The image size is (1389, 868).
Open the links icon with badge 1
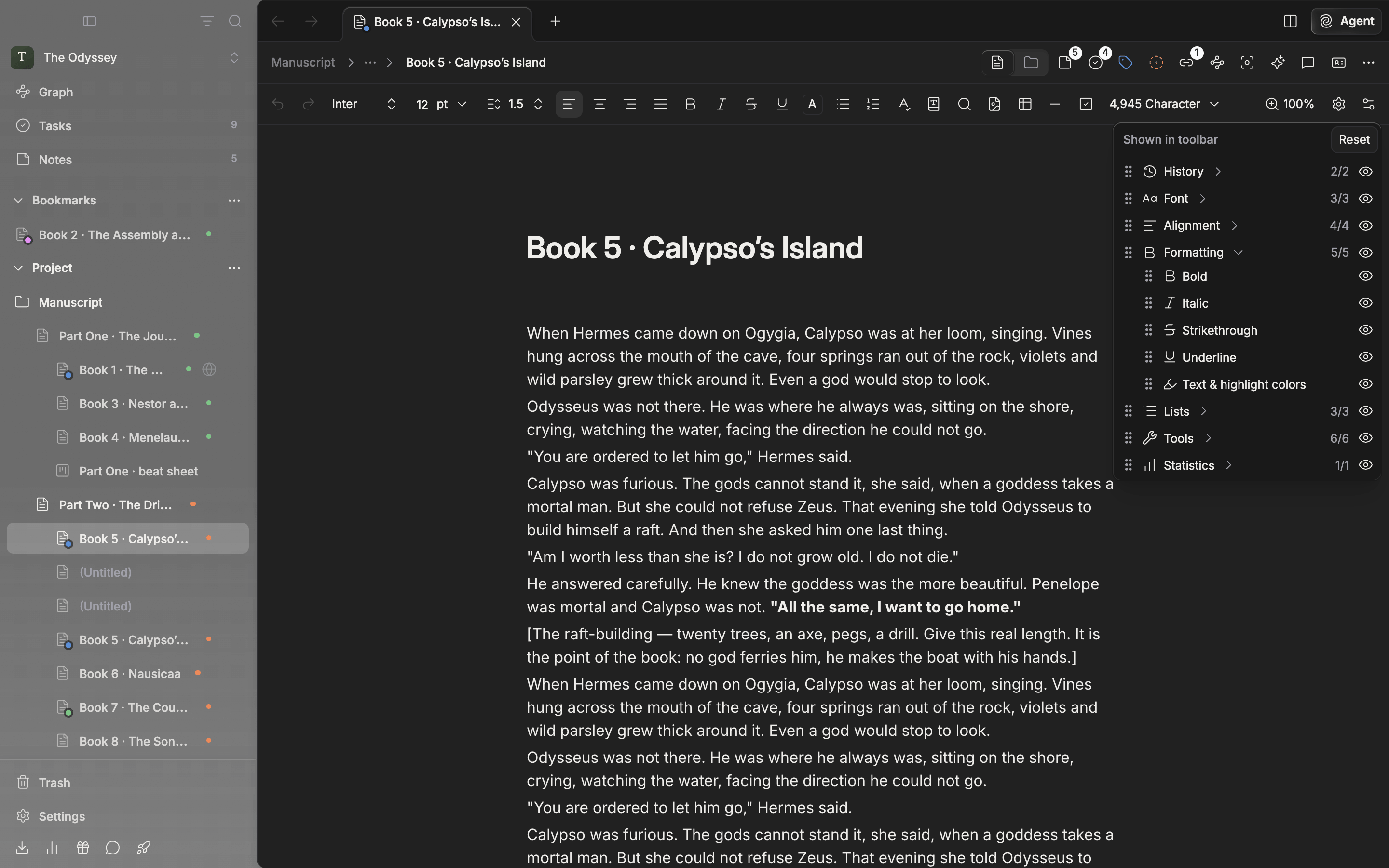click(1186, 63)
